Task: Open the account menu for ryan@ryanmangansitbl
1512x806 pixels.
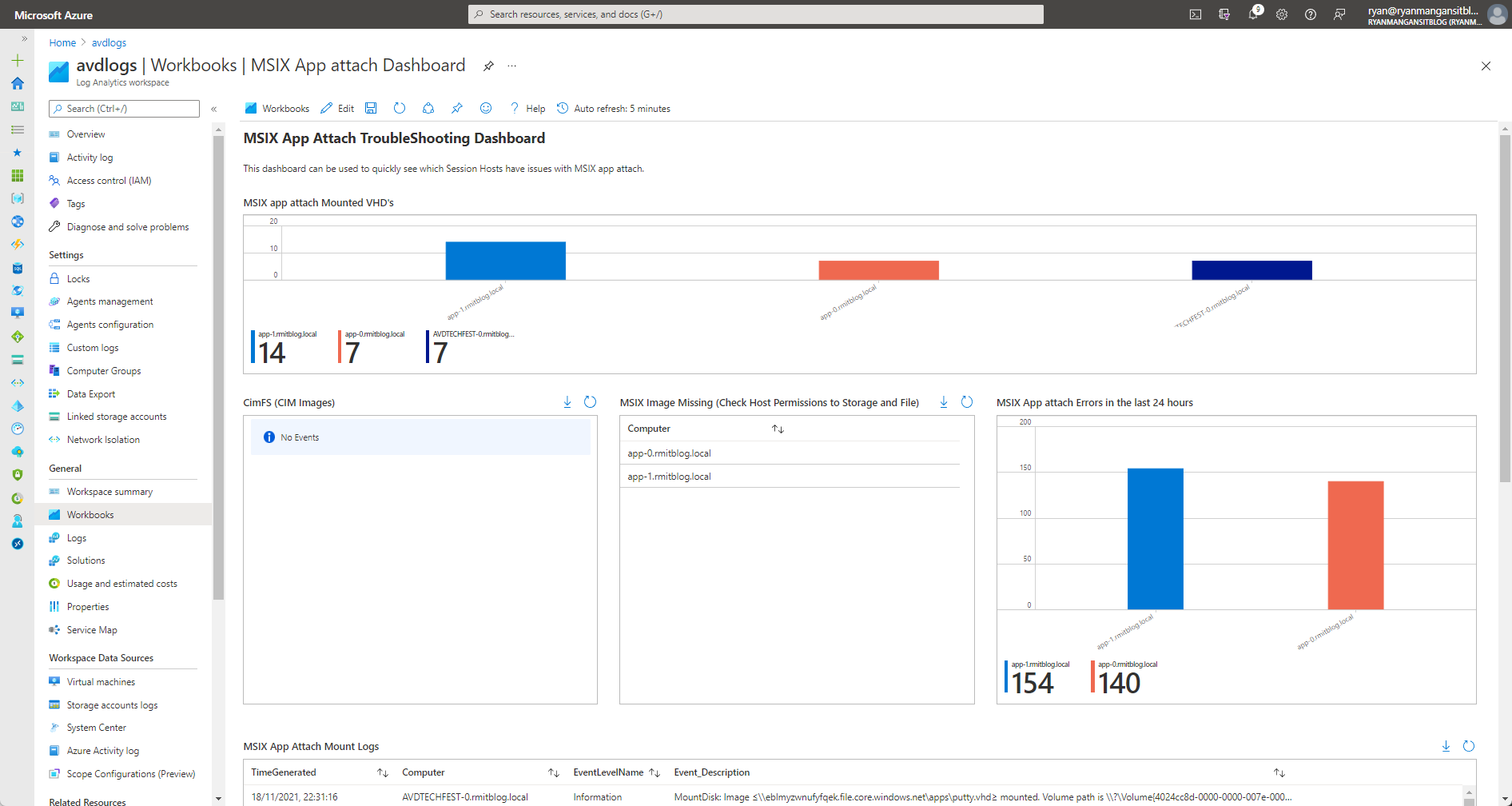Action: pyautogui.click(x=1436, y=14)
